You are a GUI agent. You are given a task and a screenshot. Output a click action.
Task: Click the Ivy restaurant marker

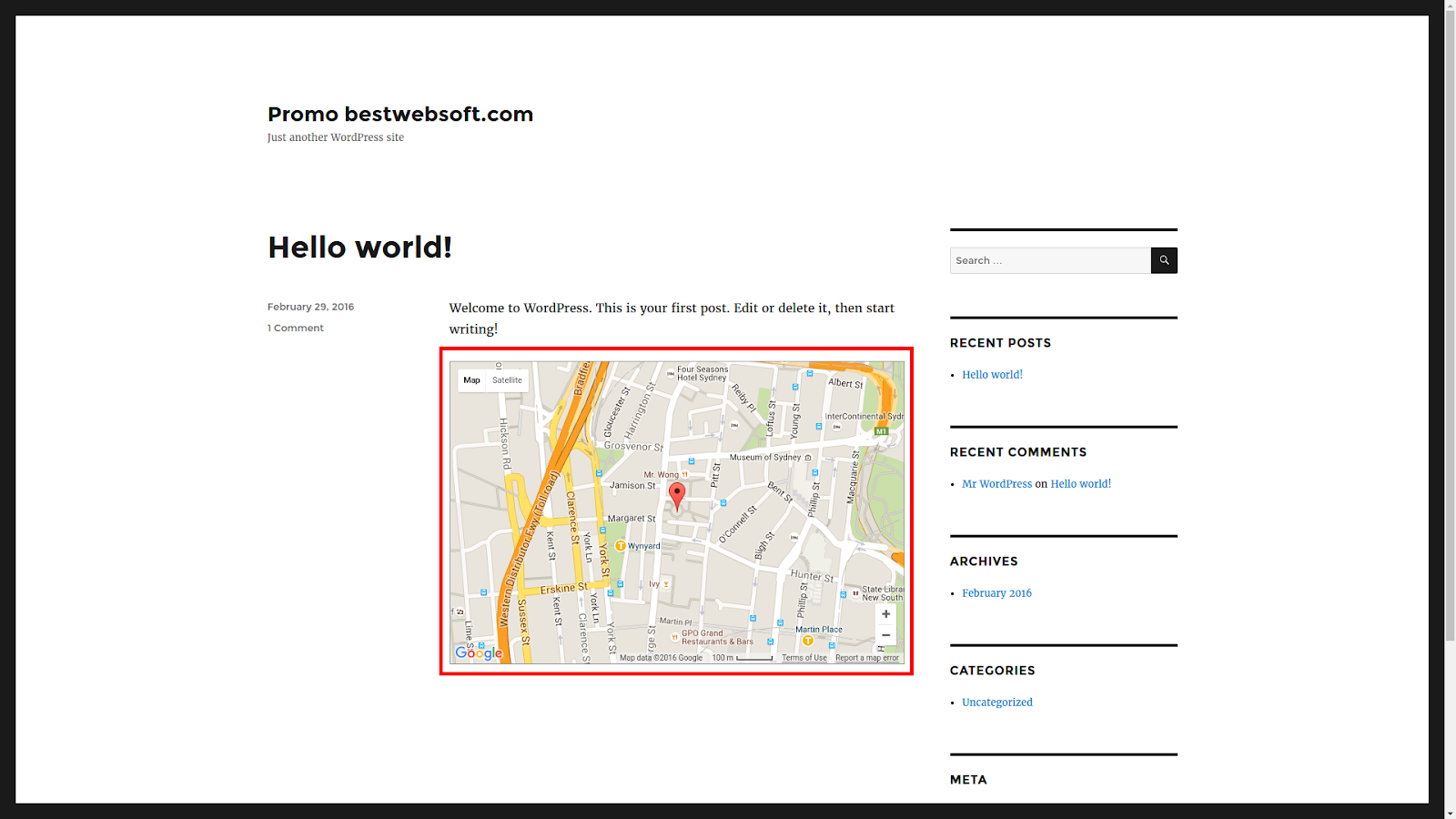pyautogui.click(x=666, y=584)
